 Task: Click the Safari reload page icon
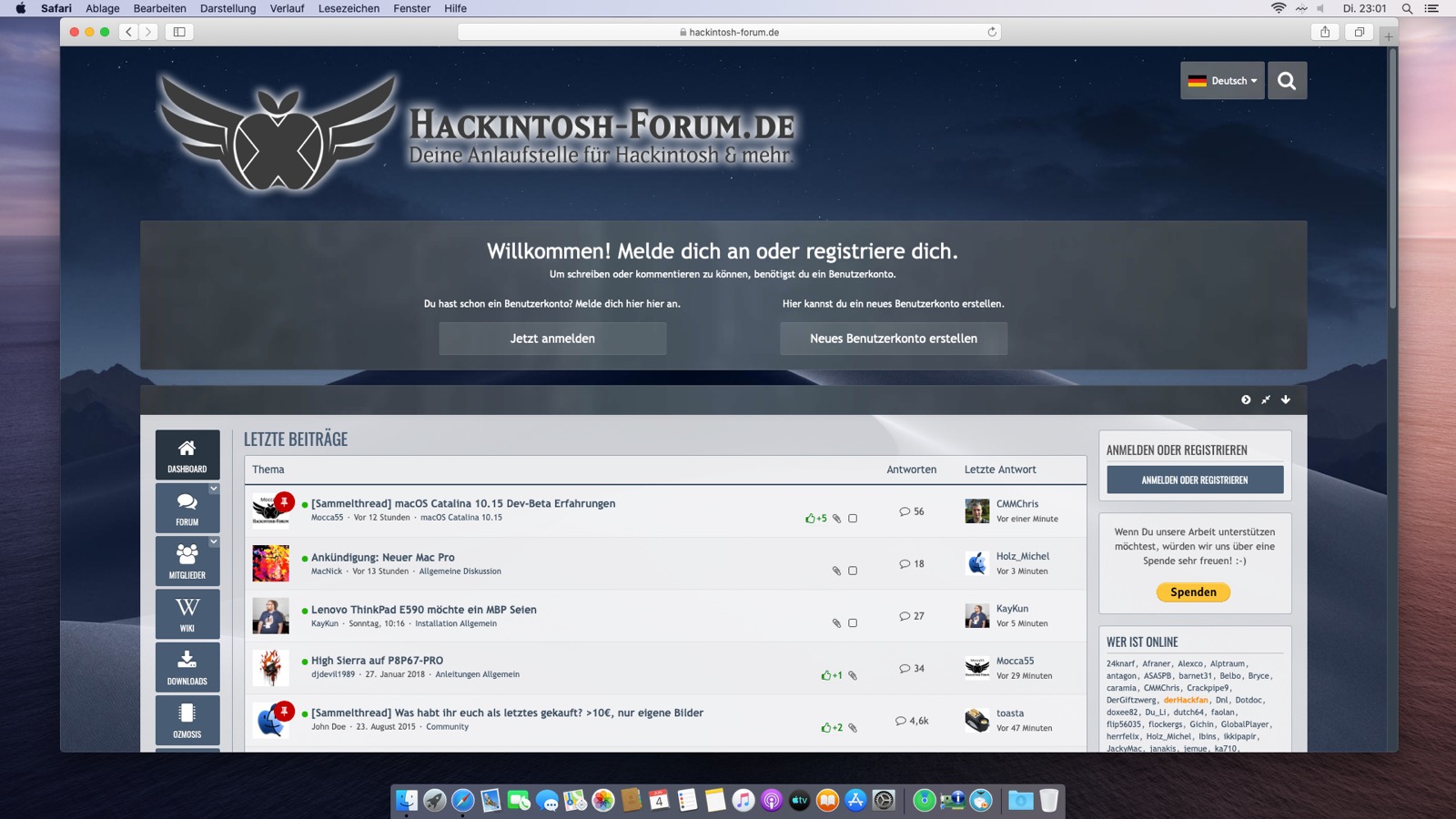click(x=992, y=32)
